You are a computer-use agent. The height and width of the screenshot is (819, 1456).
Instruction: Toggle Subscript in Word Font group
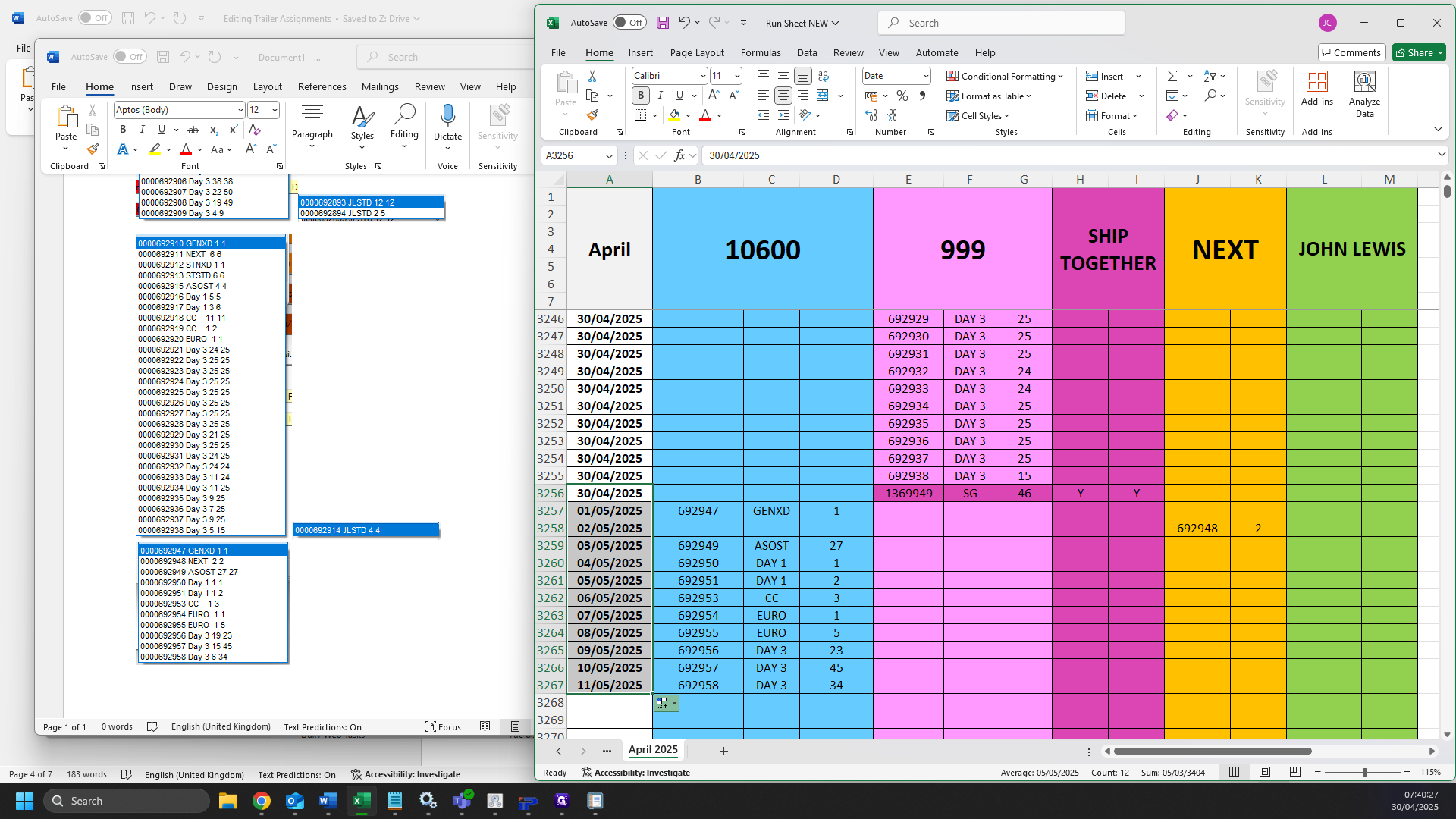click(214, 130)
